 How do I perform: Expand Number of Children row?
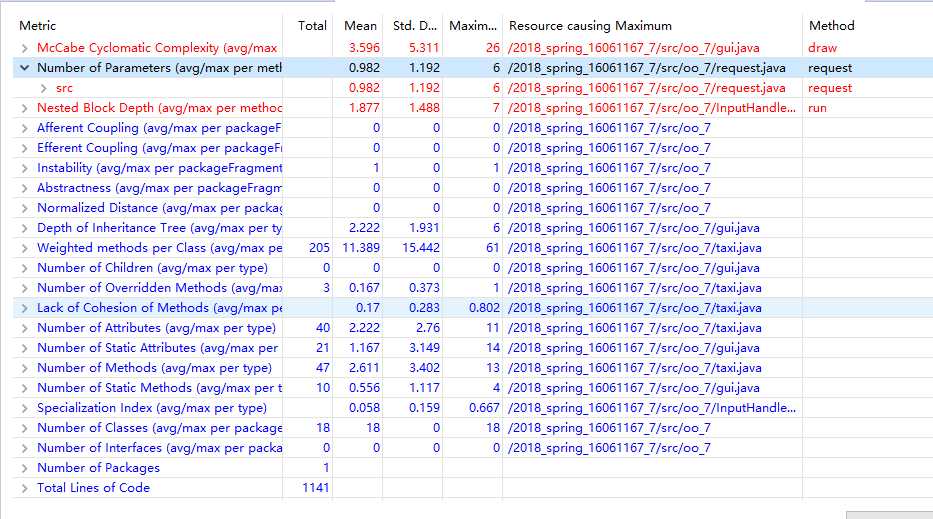pyautogui.click(x=24, y=268)
